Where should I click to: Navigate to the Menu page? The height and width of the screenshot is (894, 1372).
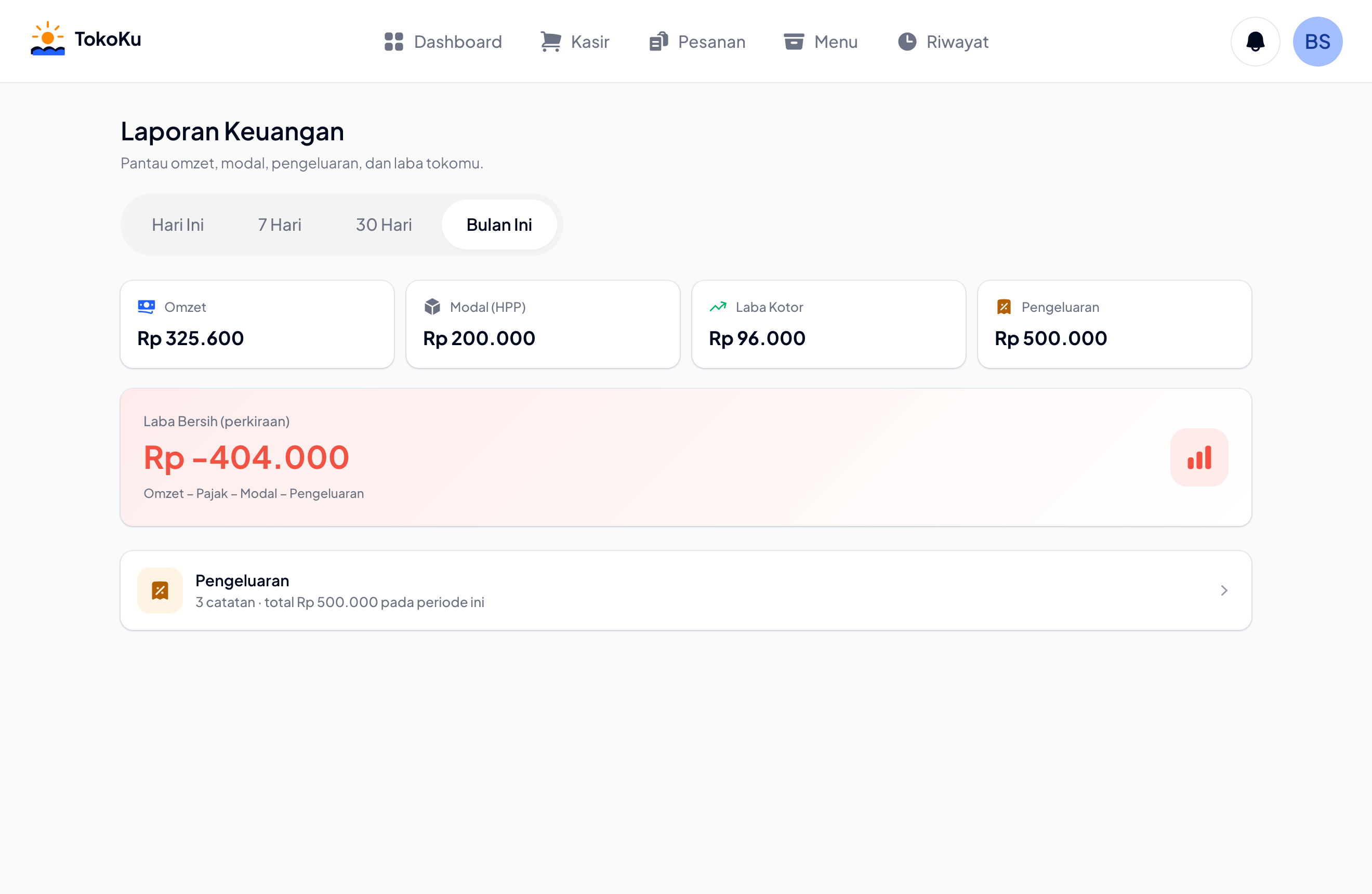coord(820,42)
